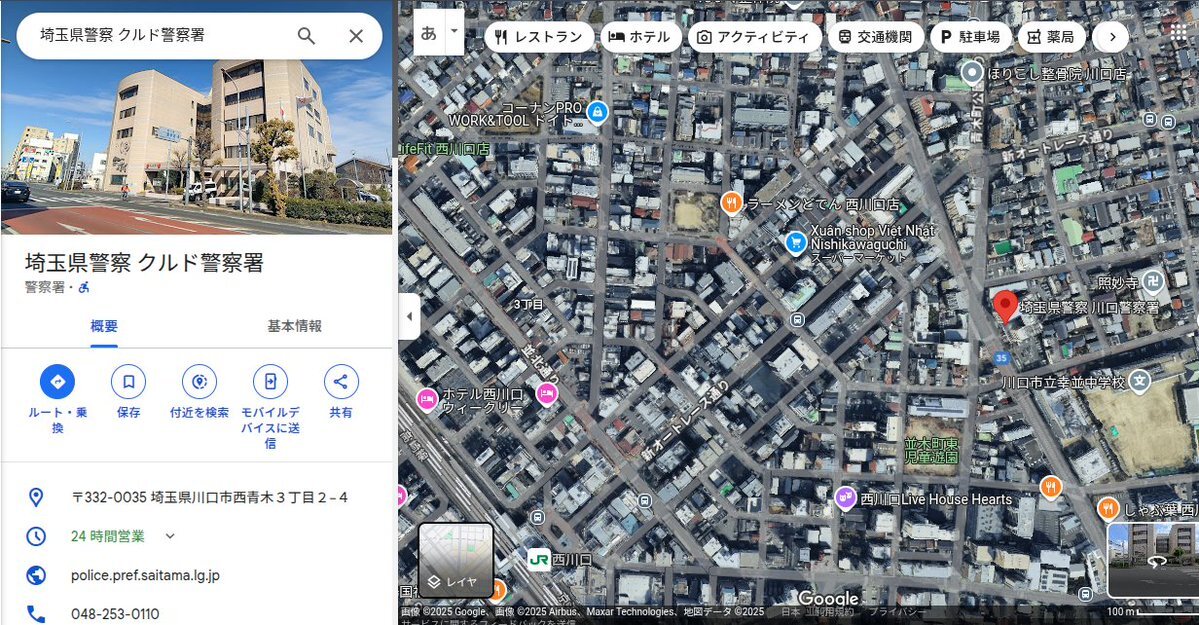
Task: Filter map by レストラン
Action: [x=538, y=37]
